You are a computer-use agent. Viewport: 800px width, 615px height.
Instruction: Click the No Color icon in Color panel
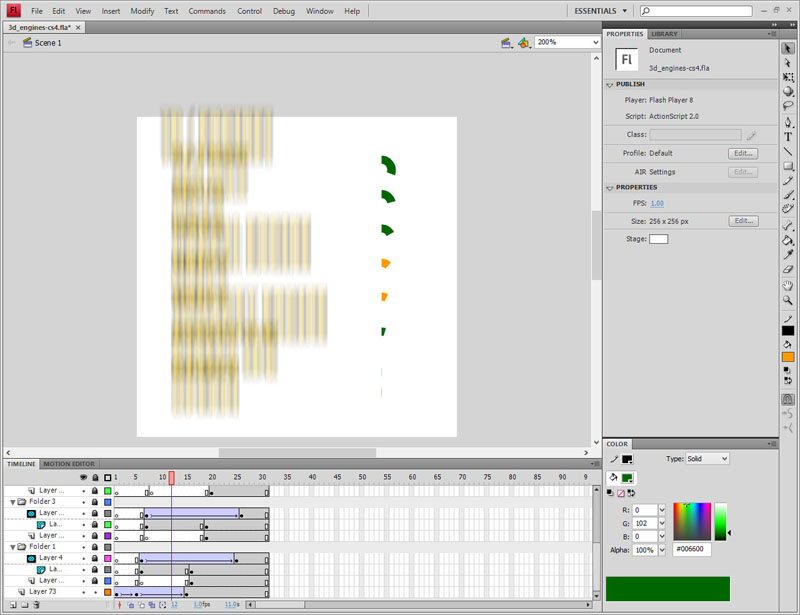tap(621, 494)
